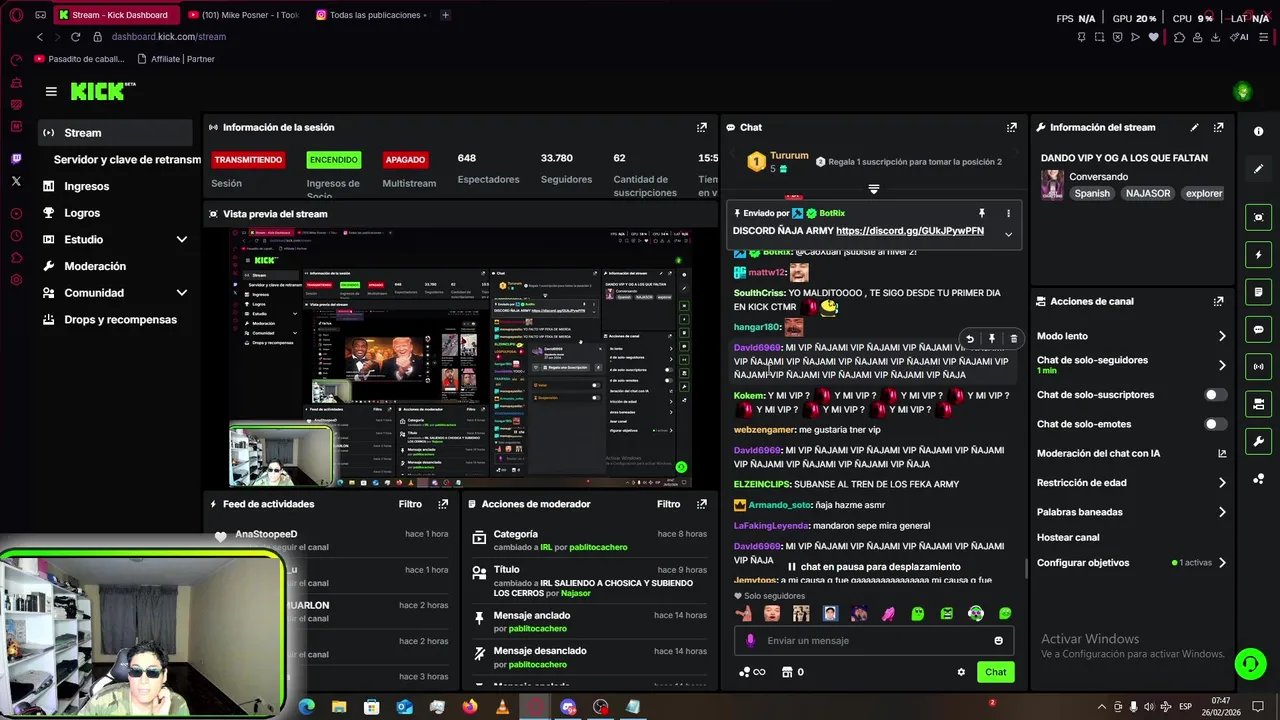This screenshot has width=1280, height=720.
Task: Pop out the Información de la sesión panel
Action: pos(701,128)
